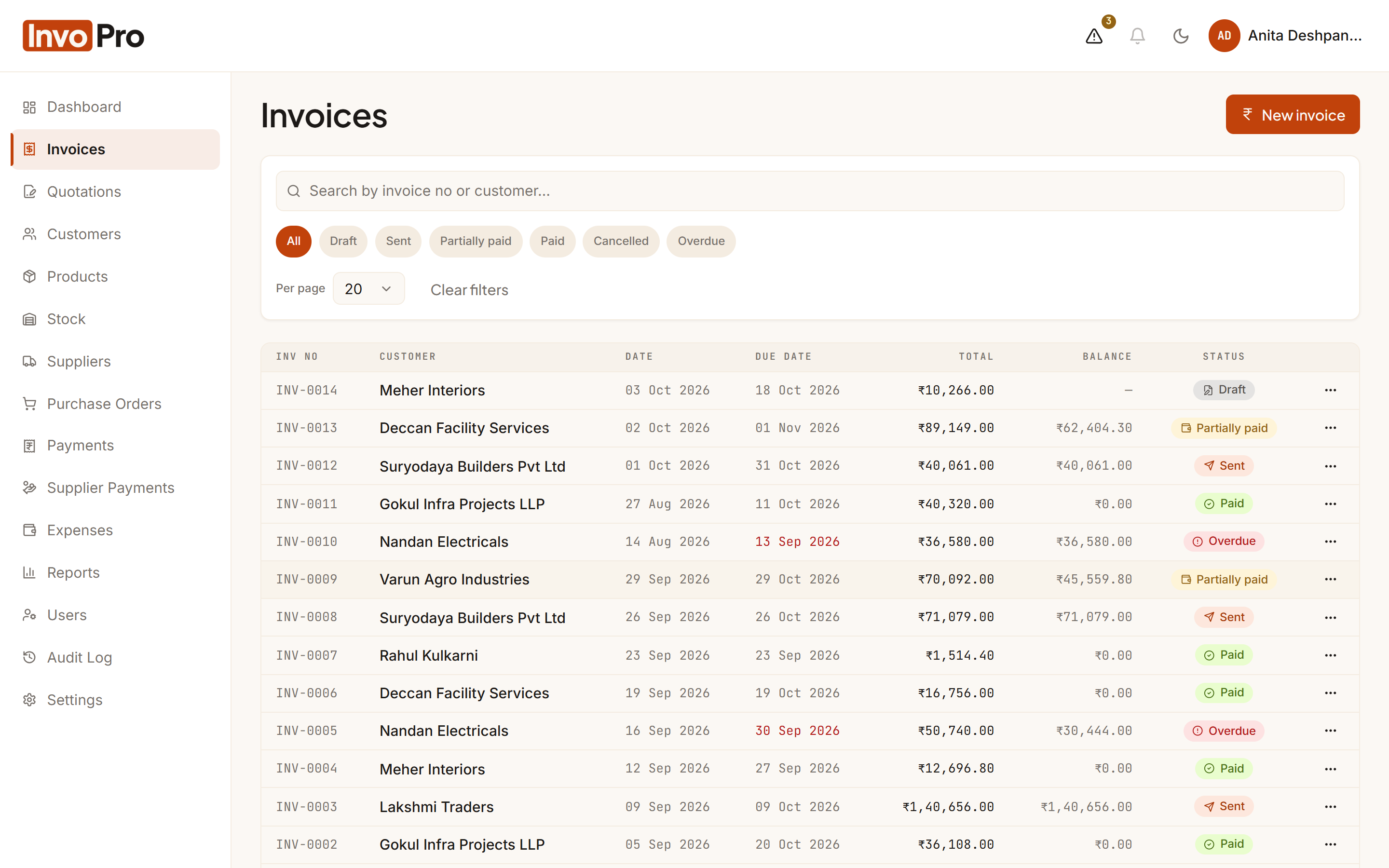Screen dimensions: 1389x868
Task: Open actions menu for INV-0009
Action: point(1331,579)
